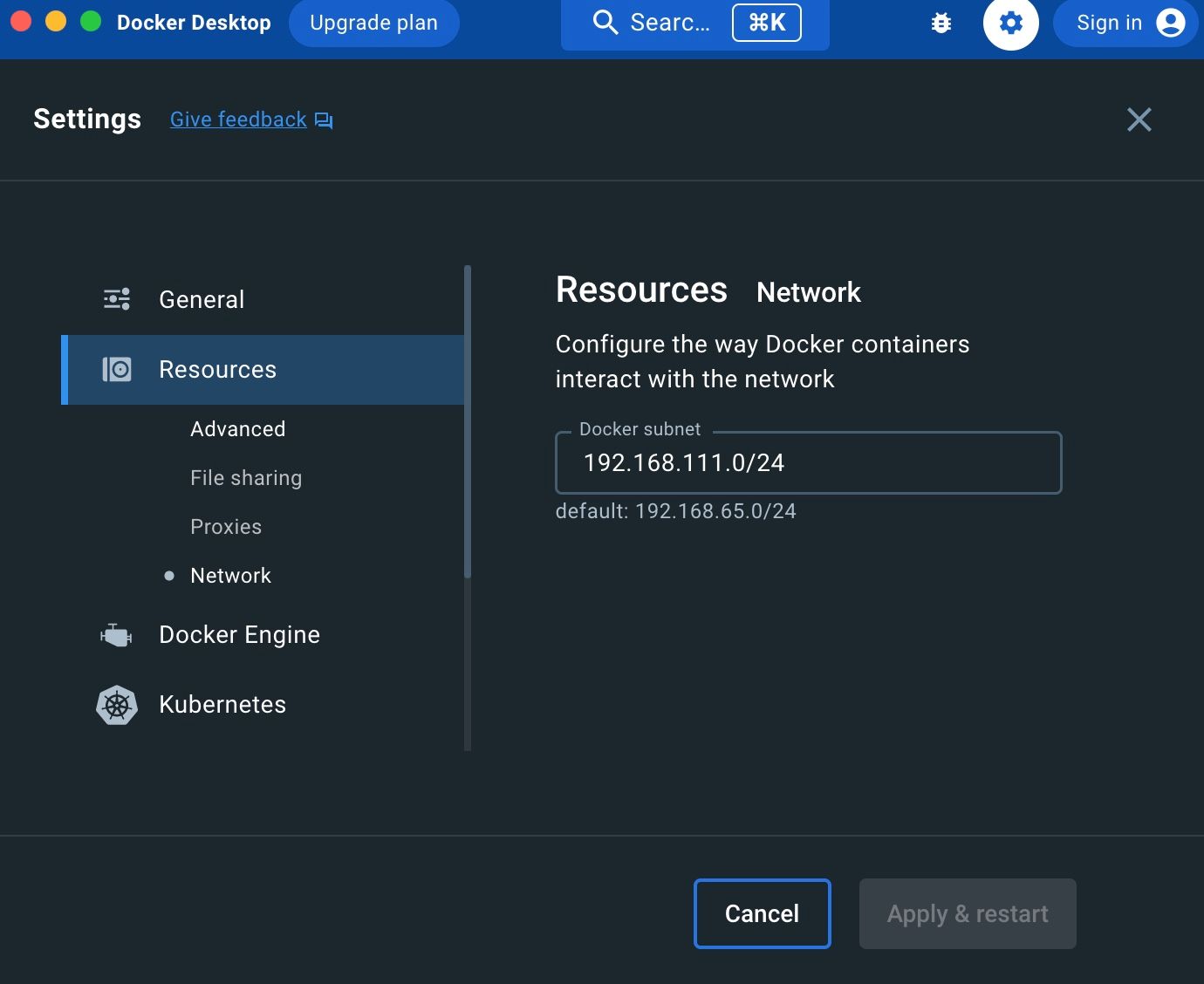Go to Docker Engine settings

point(239,635)
